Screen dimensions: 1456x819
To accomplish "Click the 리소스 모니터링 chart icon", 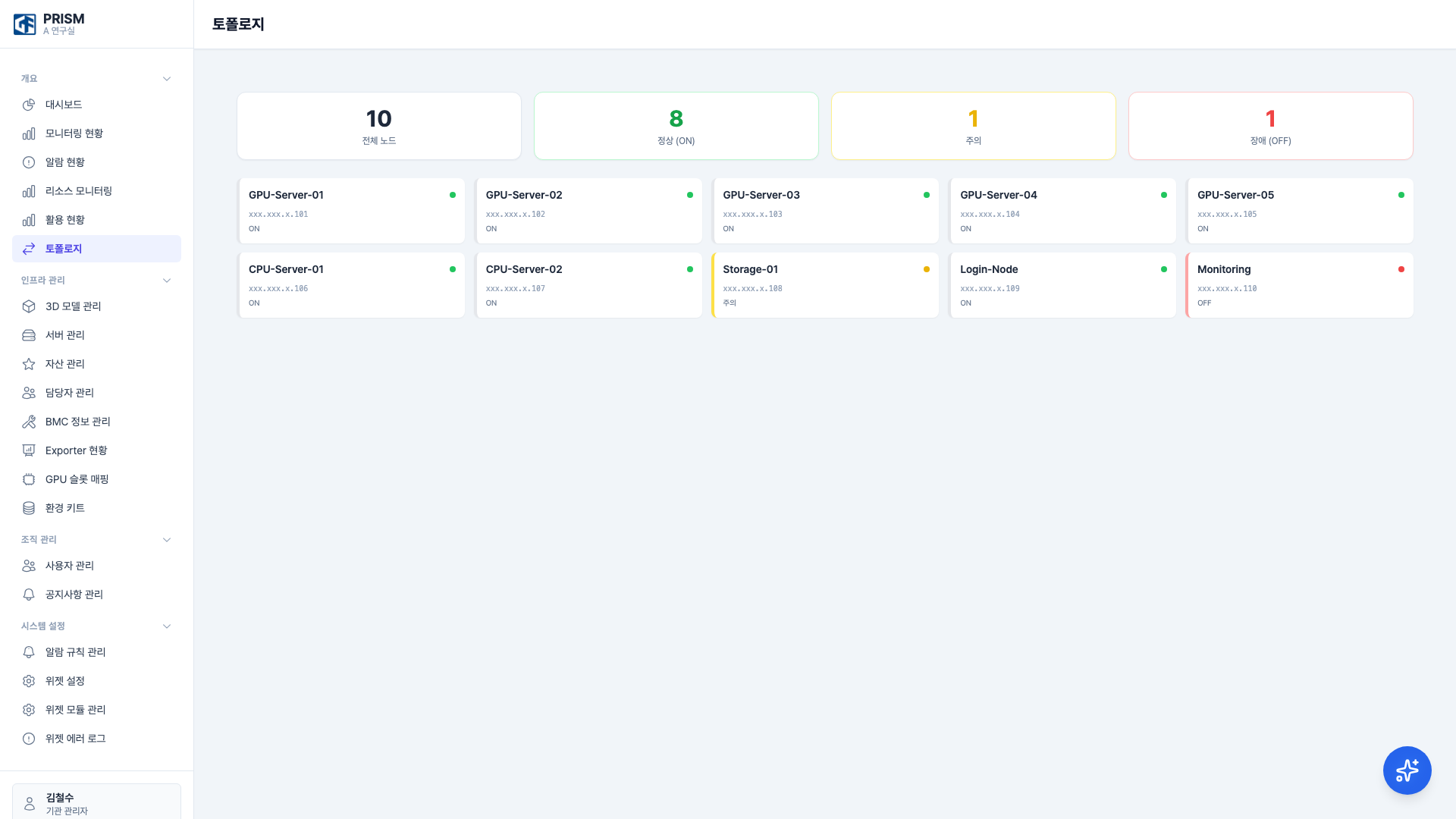I will 29,191.
